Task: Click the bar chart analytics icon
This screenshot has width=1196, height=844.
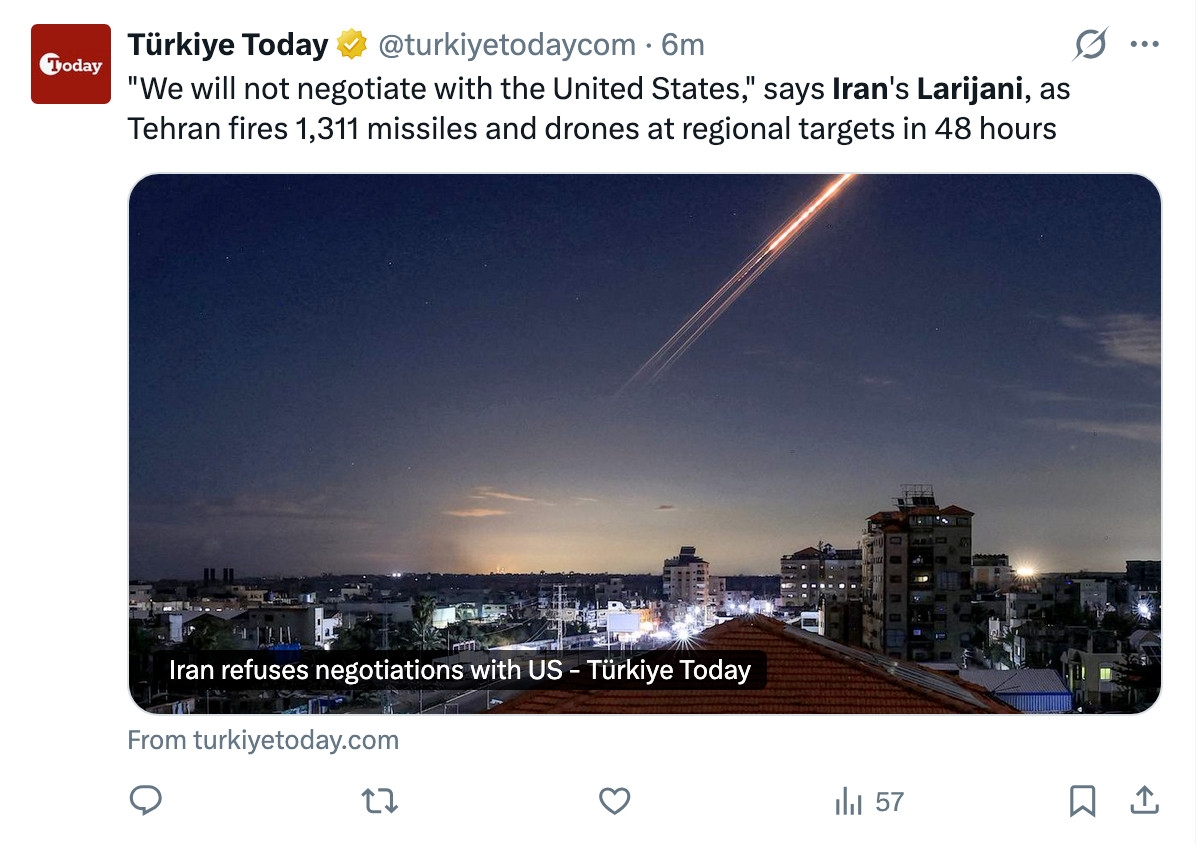Action: point(848,801)
